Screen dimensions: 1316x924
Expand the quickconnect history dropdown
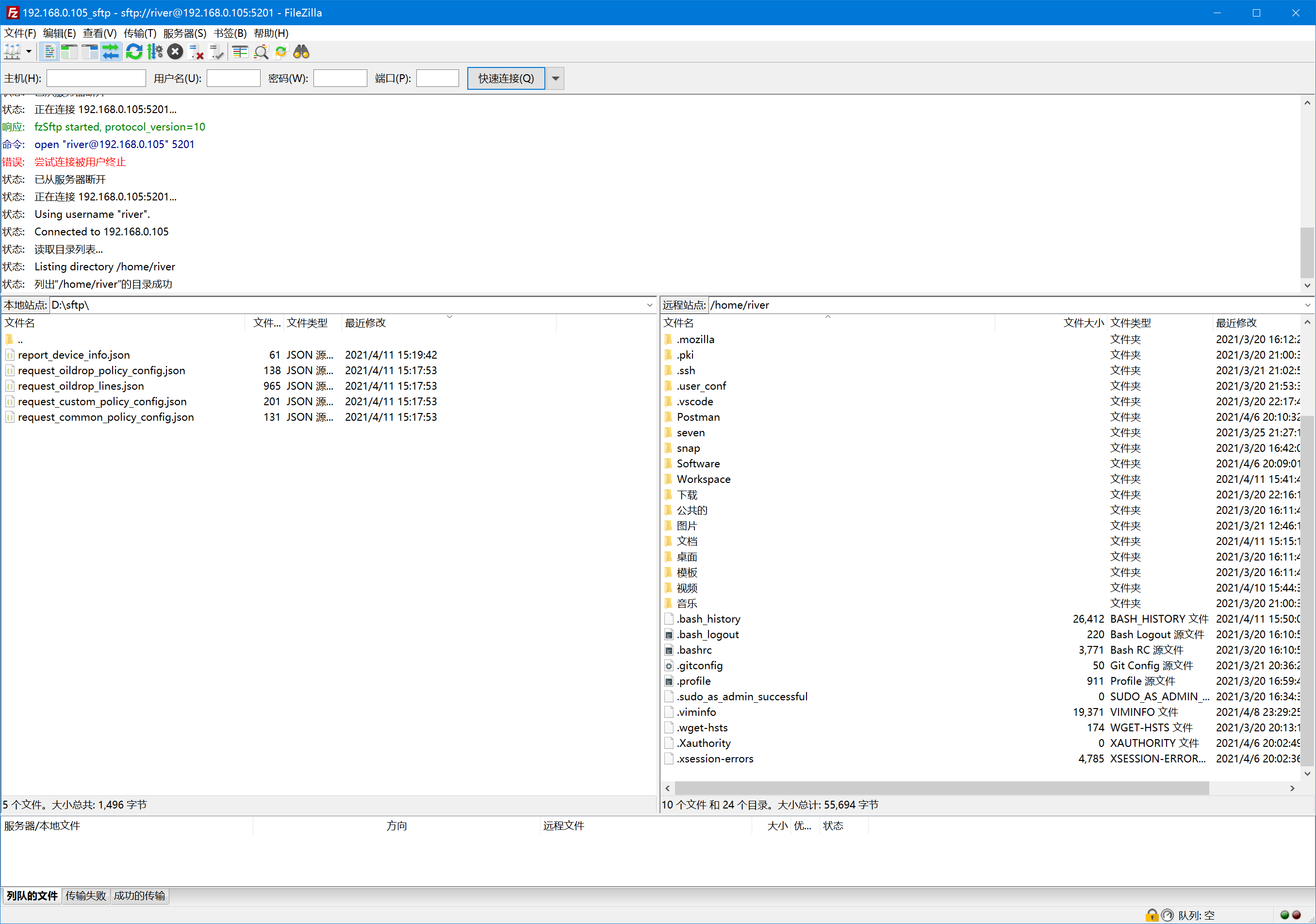(x=556, y=78)
